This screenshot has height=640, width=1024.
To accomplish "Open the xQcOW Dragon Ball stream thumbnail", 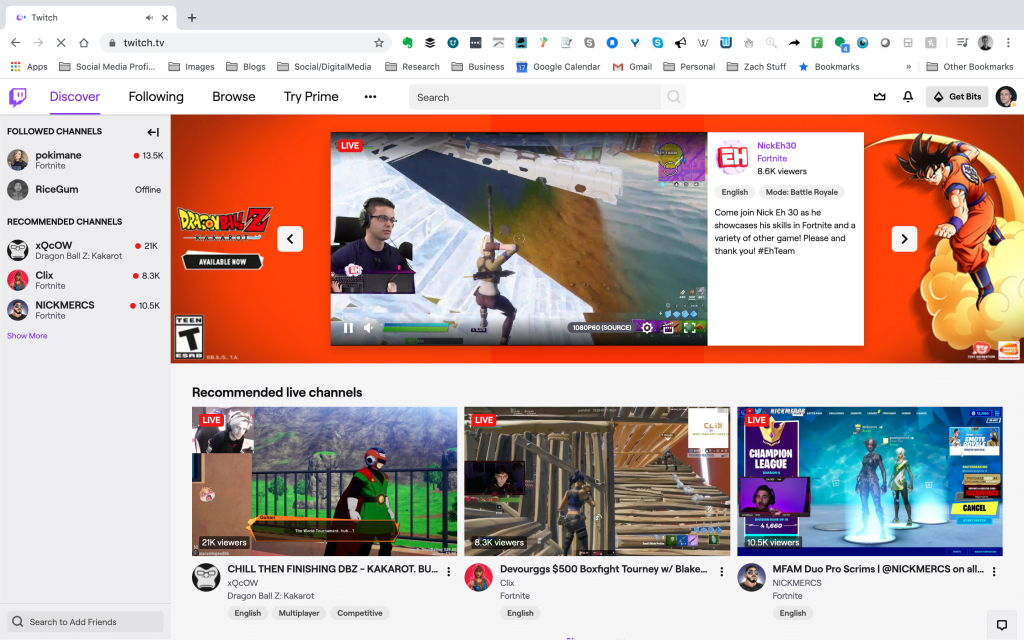I will (325, 481).
